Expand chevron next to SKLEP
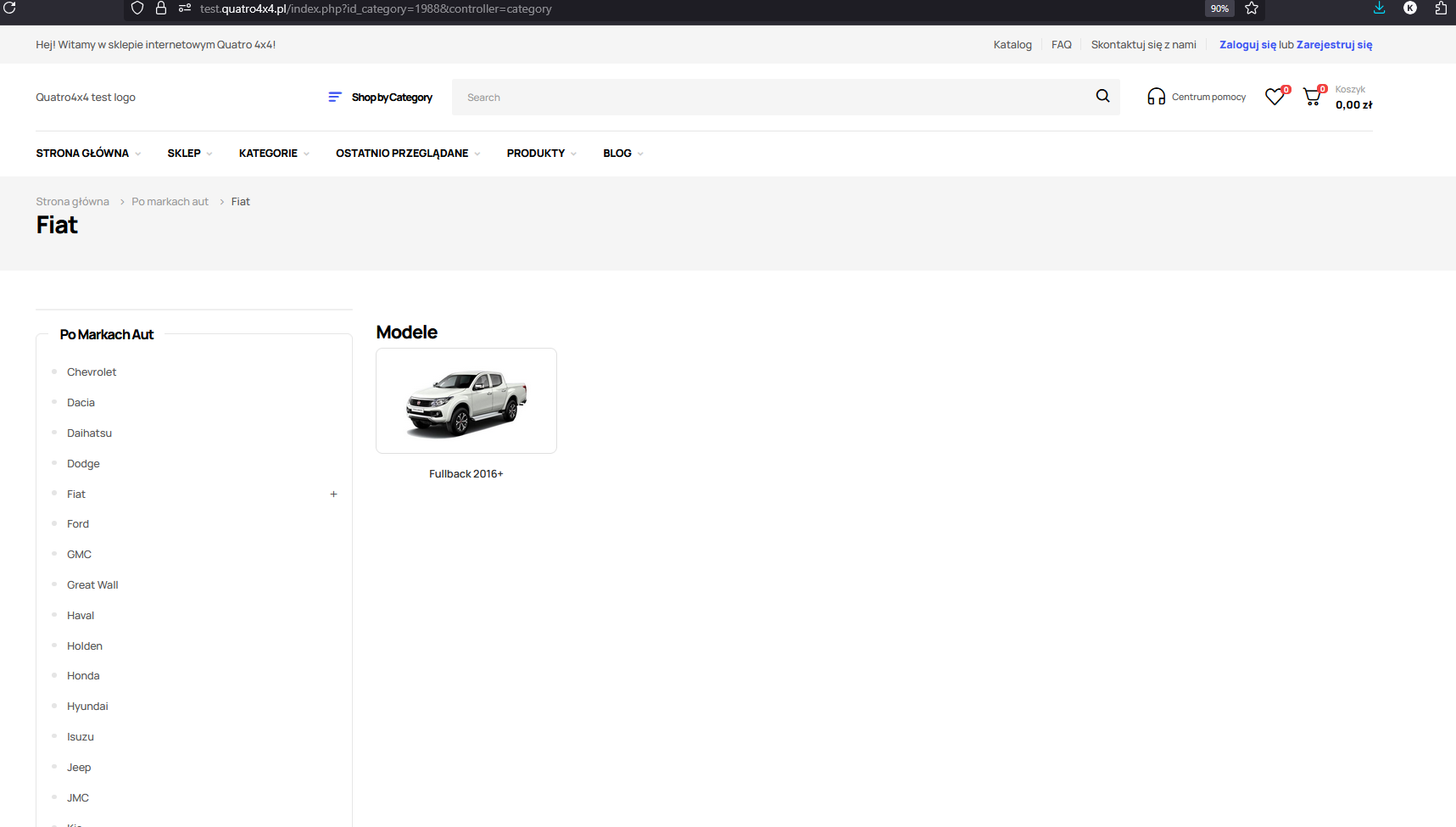Viewport: 1456px width, 827px height. coord(209,154)
